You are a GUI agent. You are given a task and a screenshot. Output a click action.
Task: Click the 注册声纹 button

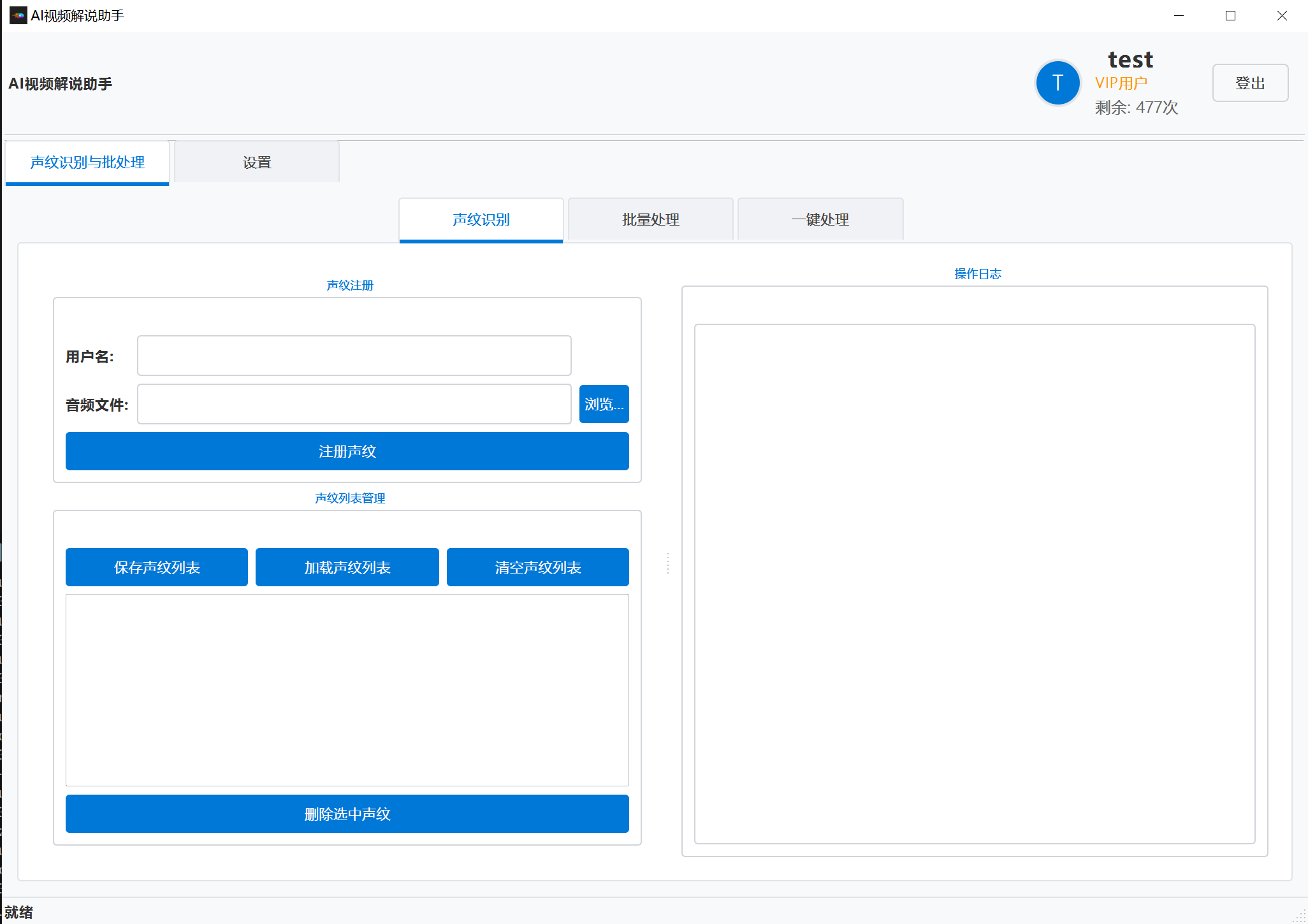tap(347, 451)
